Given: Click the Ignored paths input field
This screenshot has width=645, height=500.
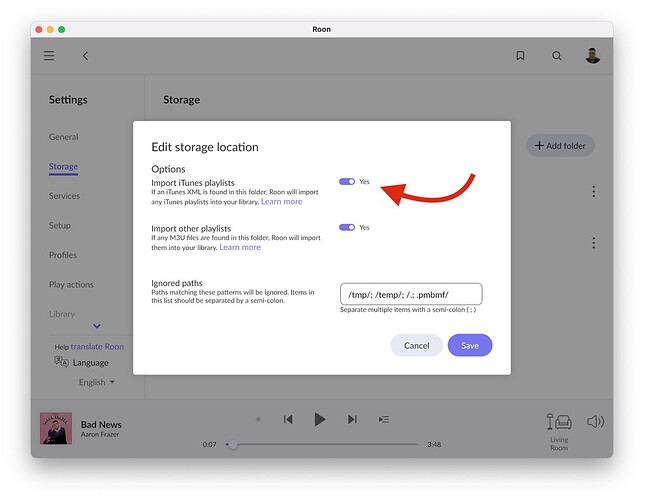Looking at the screenshot, I should click(x=411, y=294).
